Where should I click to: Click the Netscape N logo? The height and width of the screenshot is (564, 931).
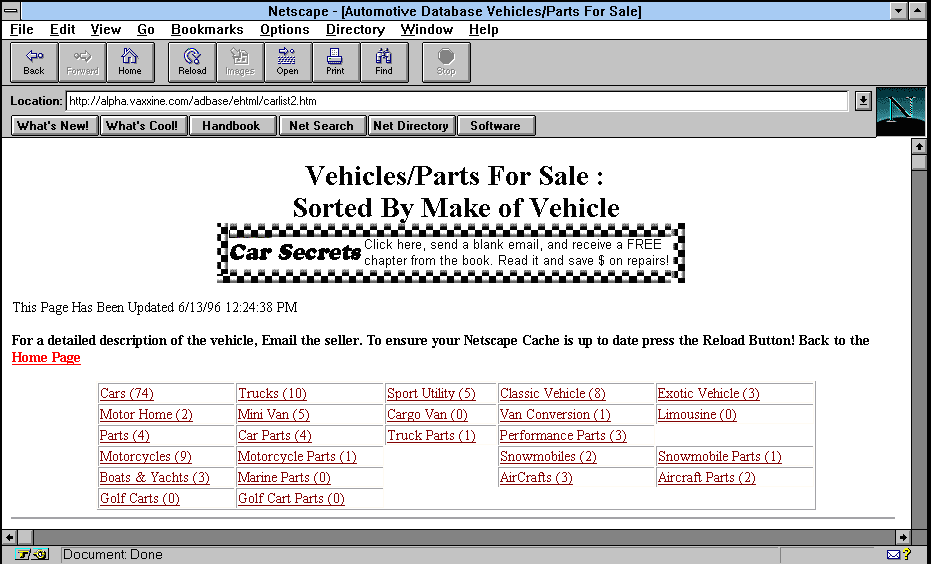point(900,112)
